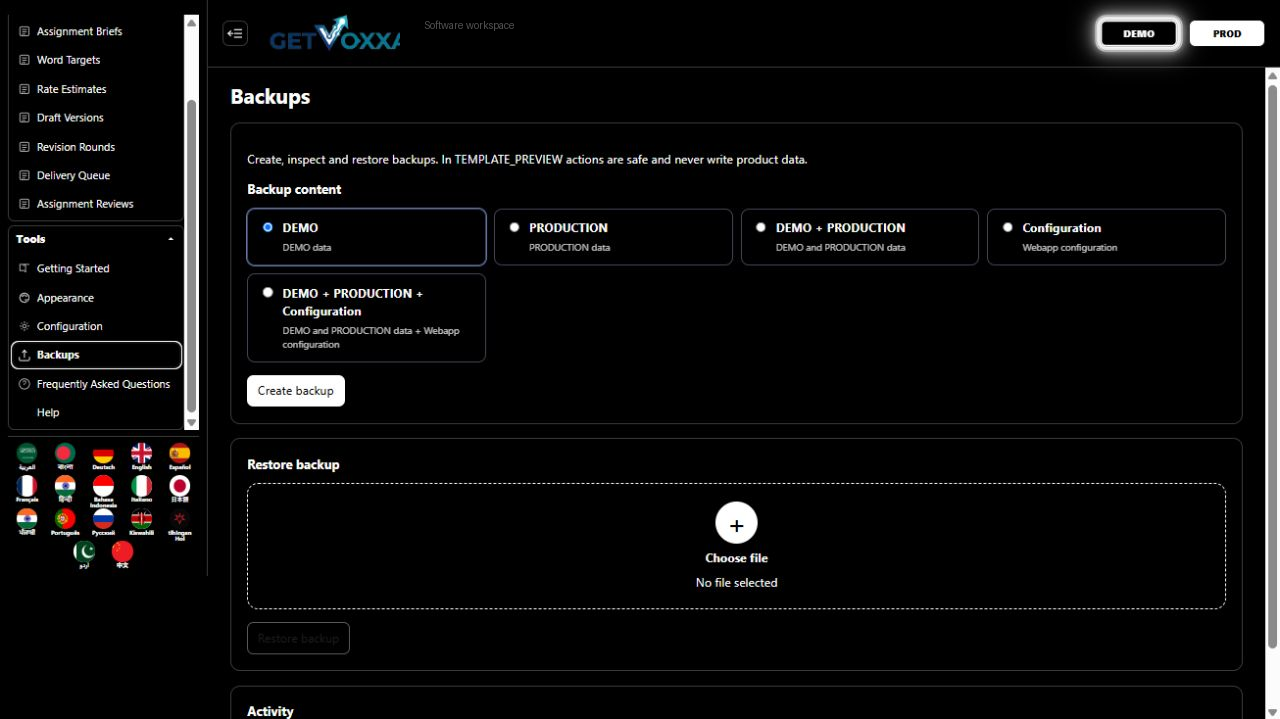Click the plus Choose file icon
The image size is (1280, 719).
(x=736, y=523)
